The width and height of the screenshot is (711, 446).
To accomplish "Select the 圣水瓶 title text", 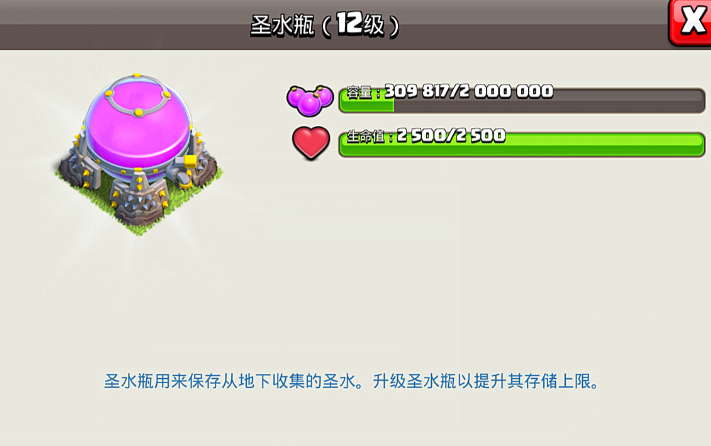I will tap(282, 25).
